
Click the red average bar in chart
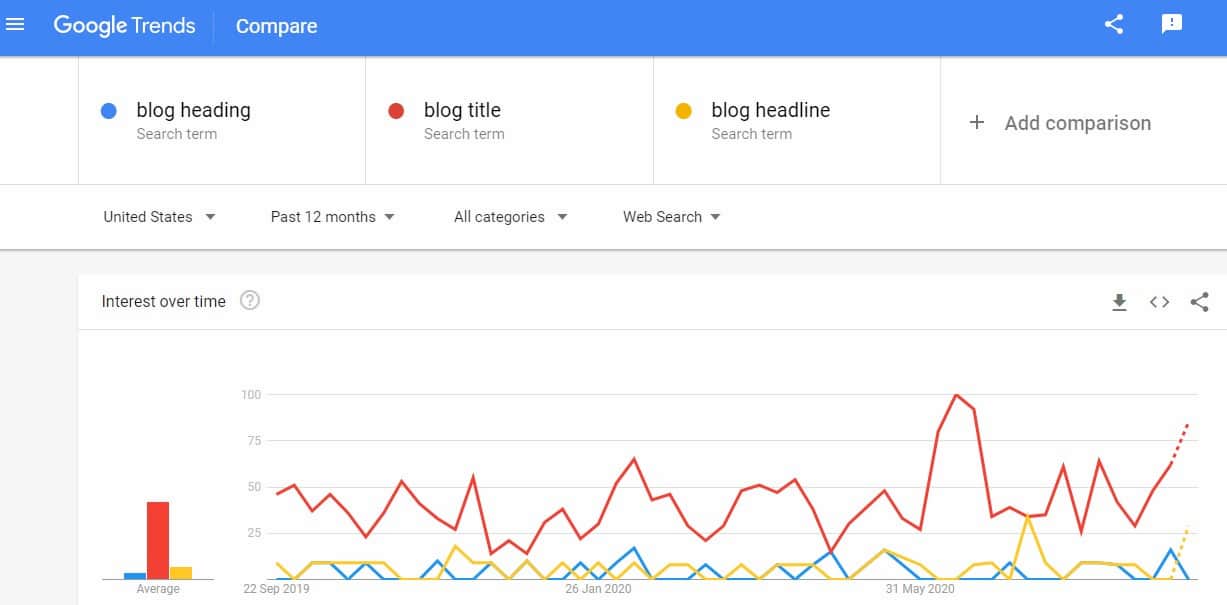click(x=158, y=540)
